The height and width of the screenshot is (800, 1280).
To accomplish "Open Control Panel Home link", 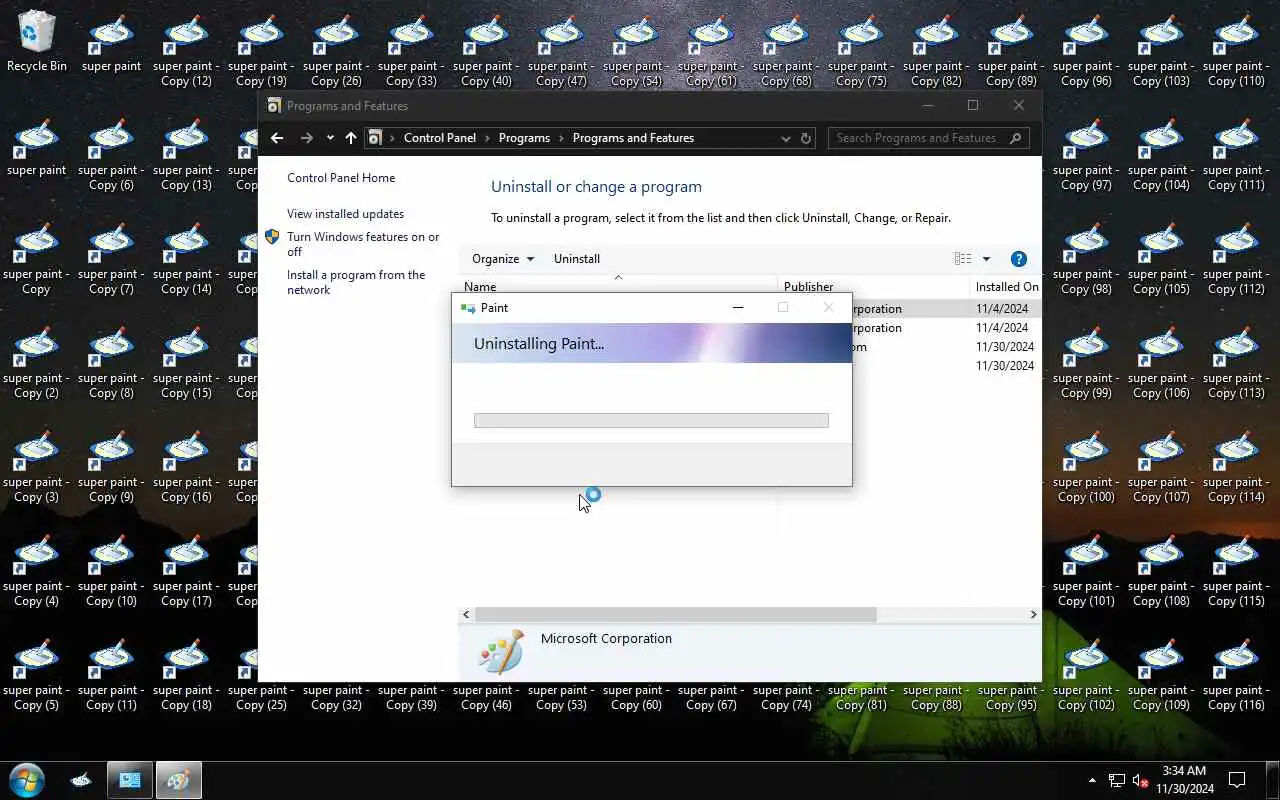I will (341, 178).
